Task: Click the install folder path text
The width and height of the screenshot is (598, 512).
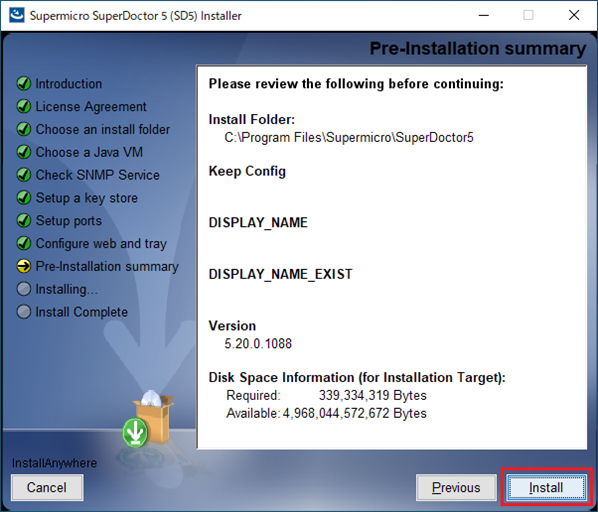Action: pos(349,137)
